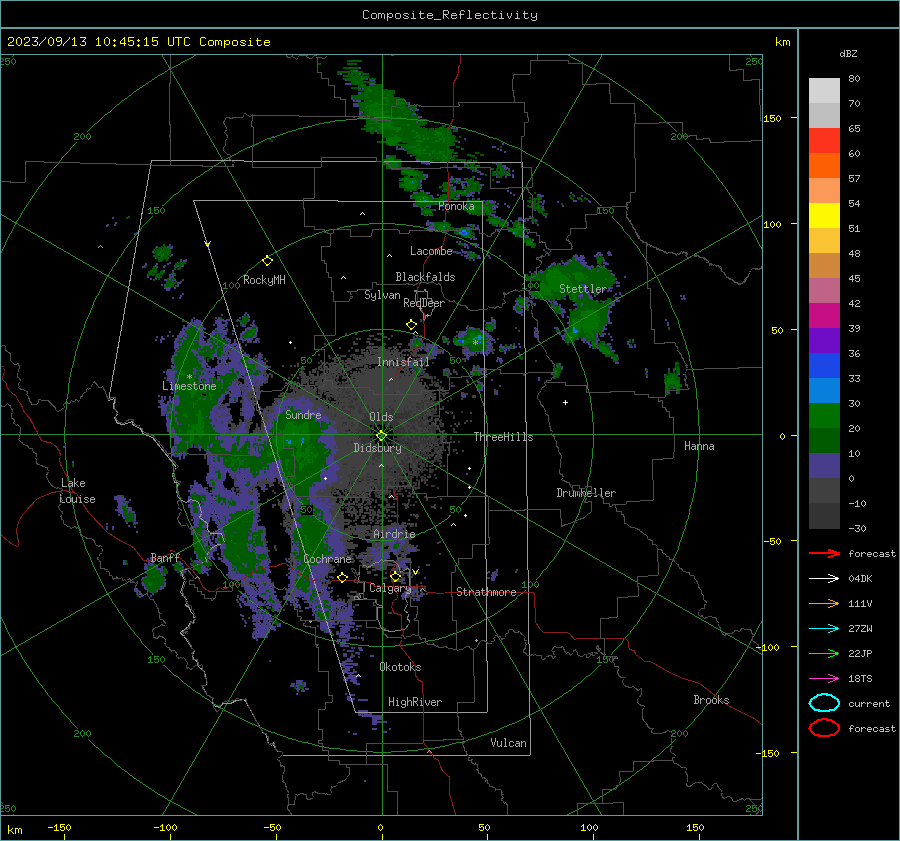Screen dimensions: 900x841
Task: Click the Composite_Reflectivity title text
Action: pyautogui.click(x=449, y=15)
